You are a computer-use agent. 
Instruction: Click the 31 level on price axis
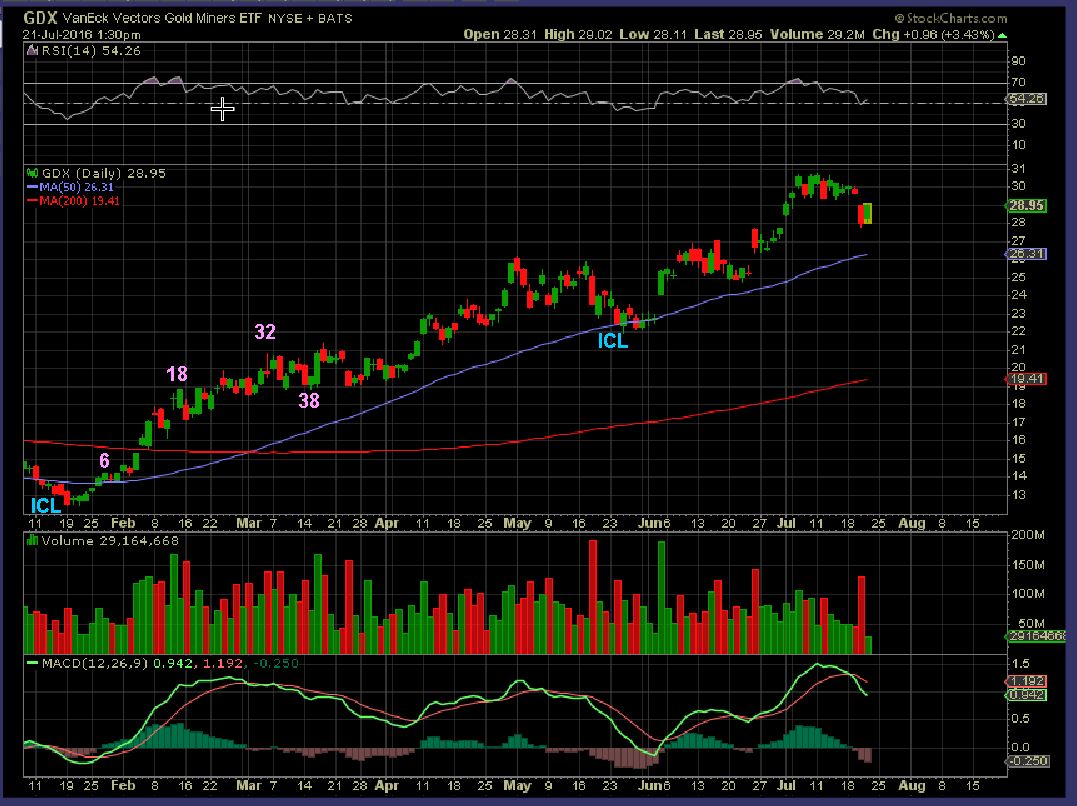pyautogui.click(x=1019, y=168)
